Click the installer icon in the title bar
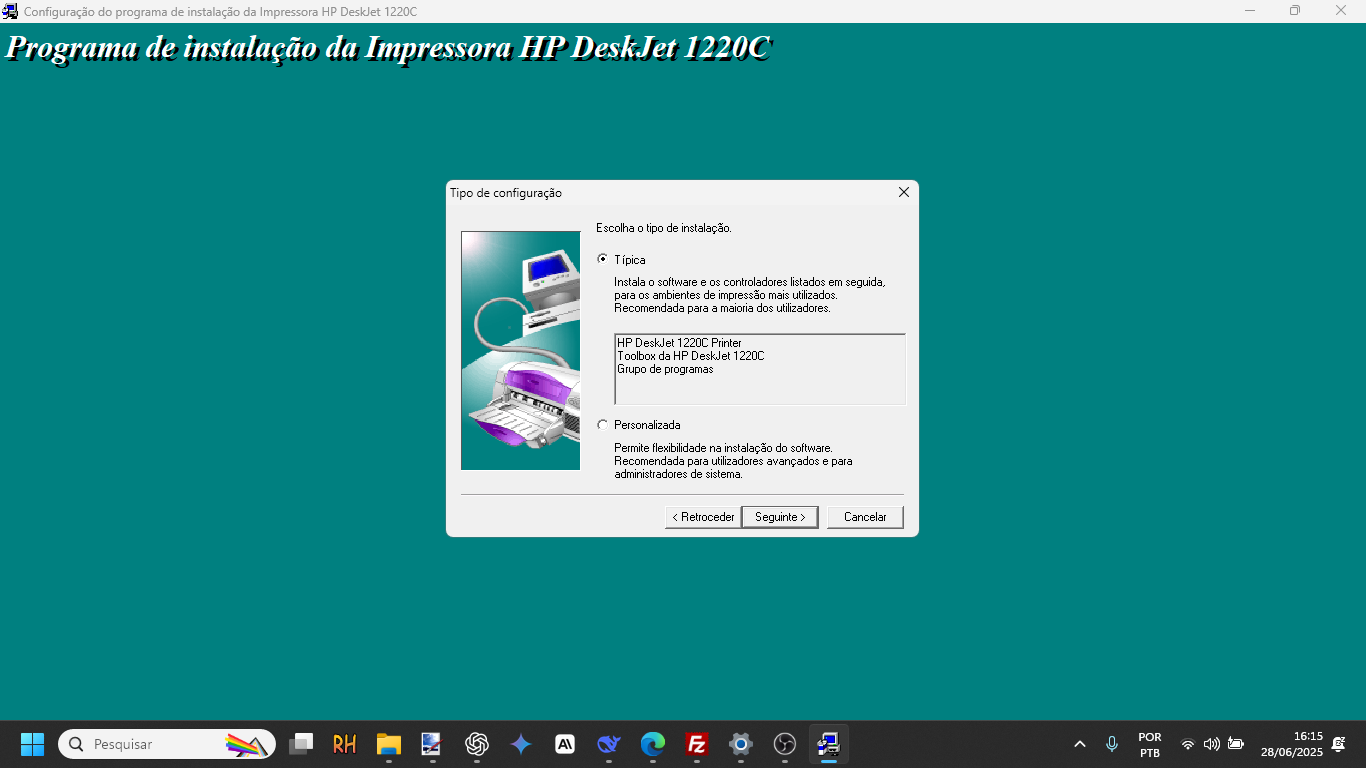 point(10,11)
